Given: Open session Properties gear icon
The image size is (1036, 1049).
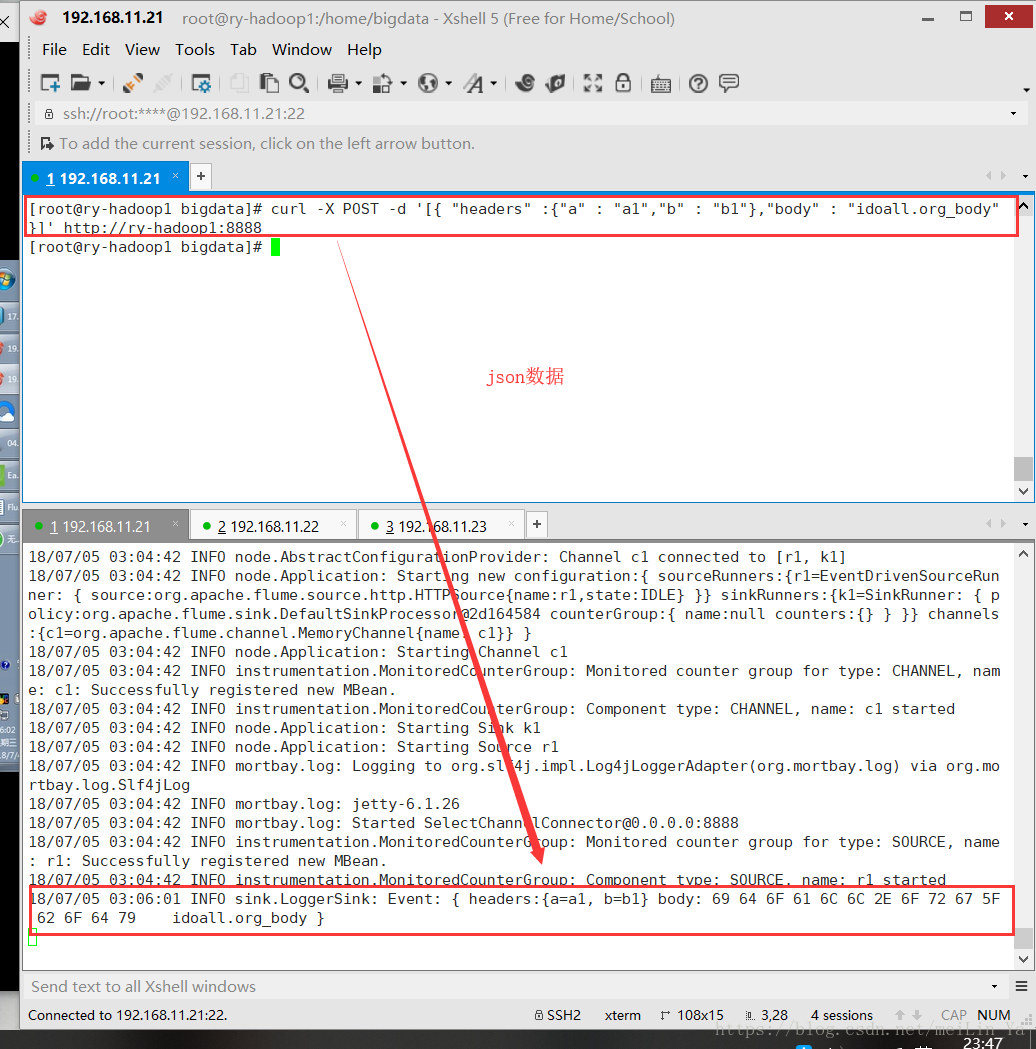Looking at the screenshot, I should point(201,84).
